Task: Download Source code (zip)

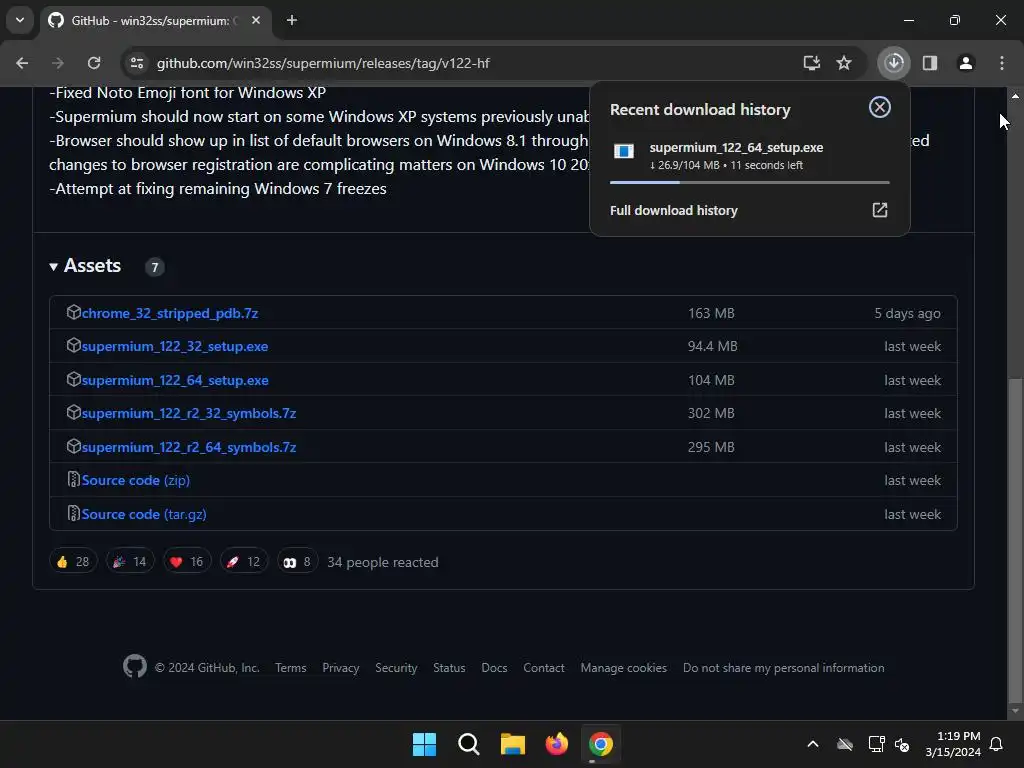Action: [x=136, y=480]
